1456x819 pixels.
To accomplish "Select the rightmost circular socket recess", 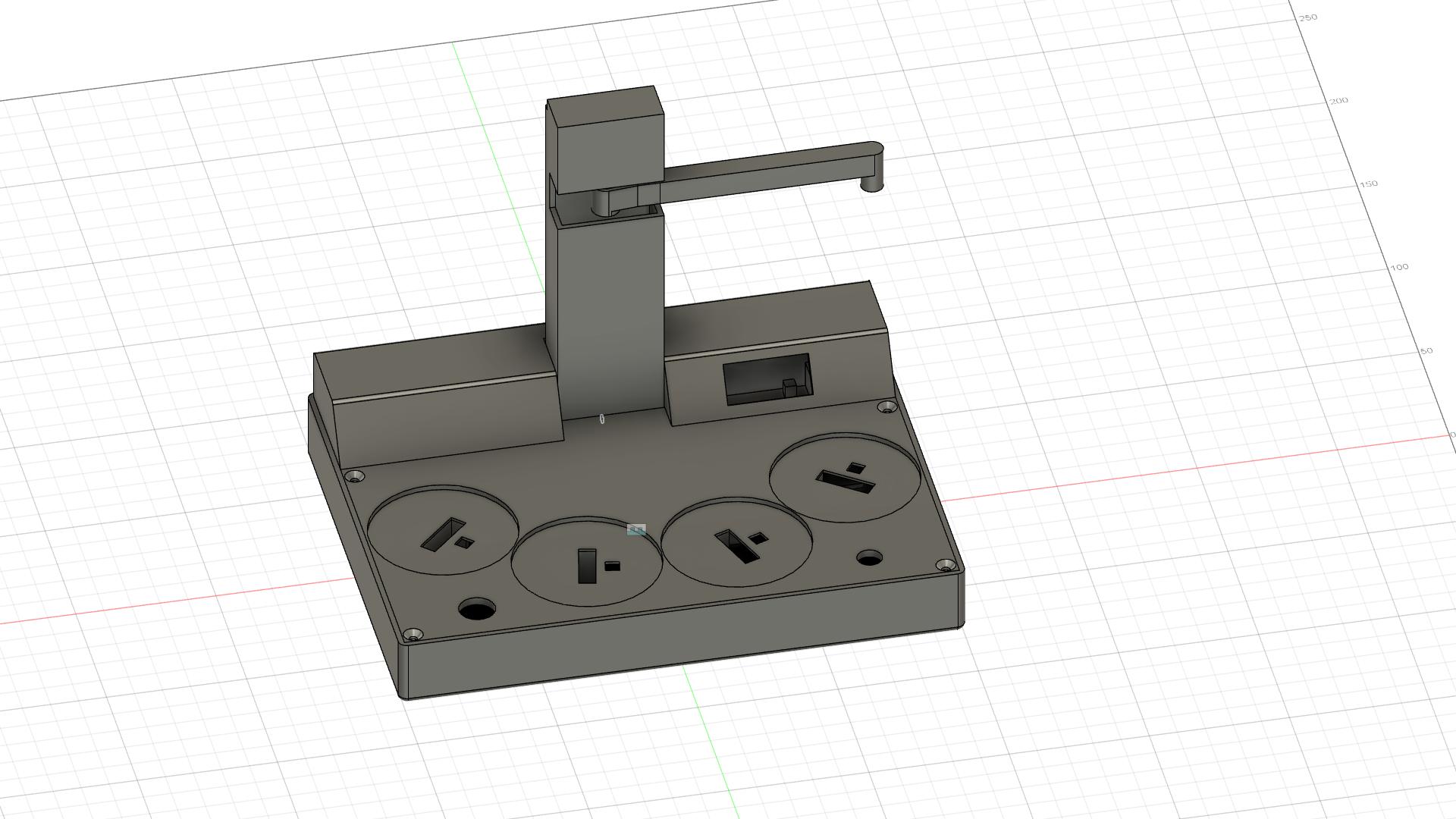I will [x=845, y=478].
